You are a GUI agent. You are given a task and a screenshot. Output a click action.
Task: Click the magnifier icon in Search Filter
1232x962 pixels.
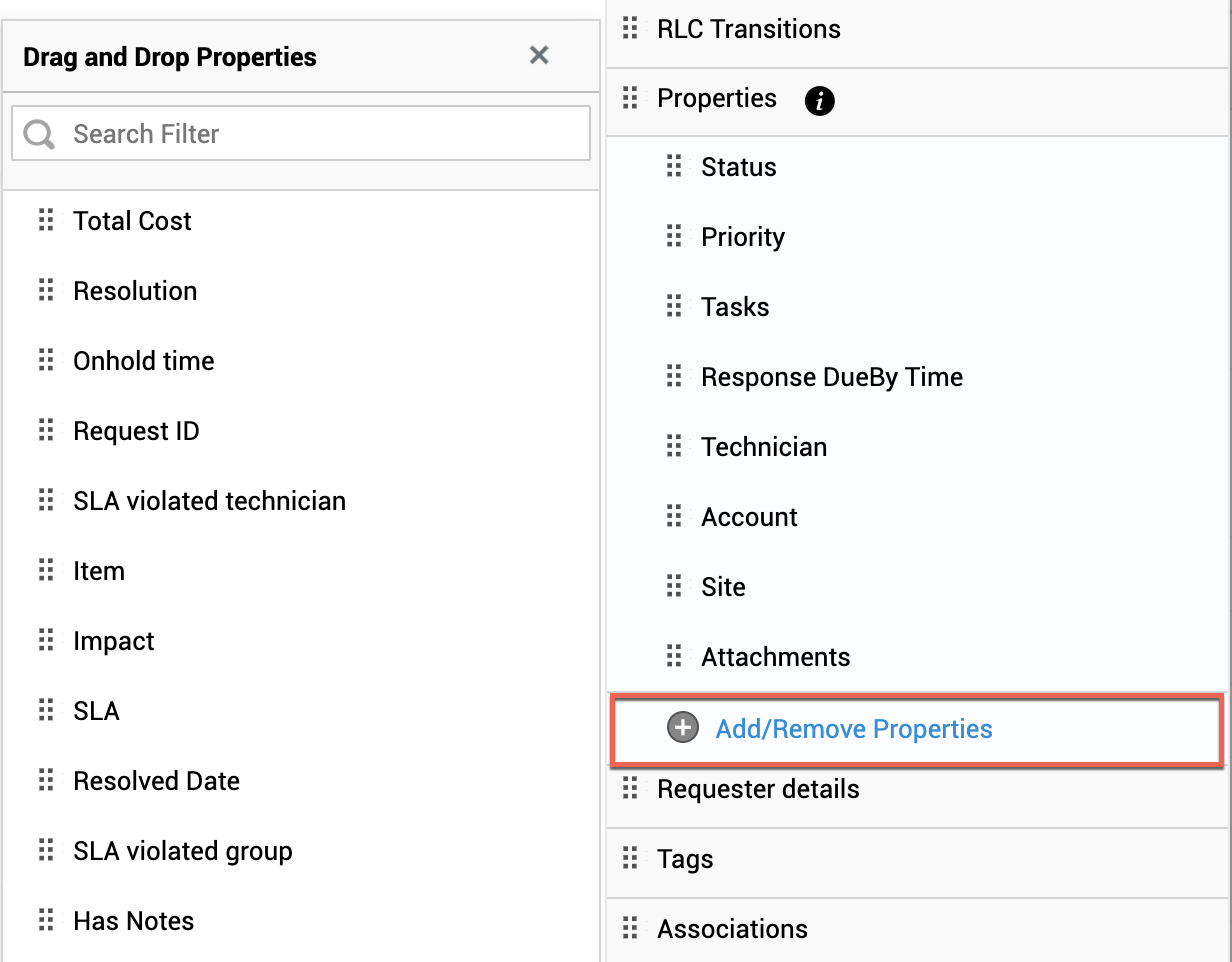click(x=39, y=134)
